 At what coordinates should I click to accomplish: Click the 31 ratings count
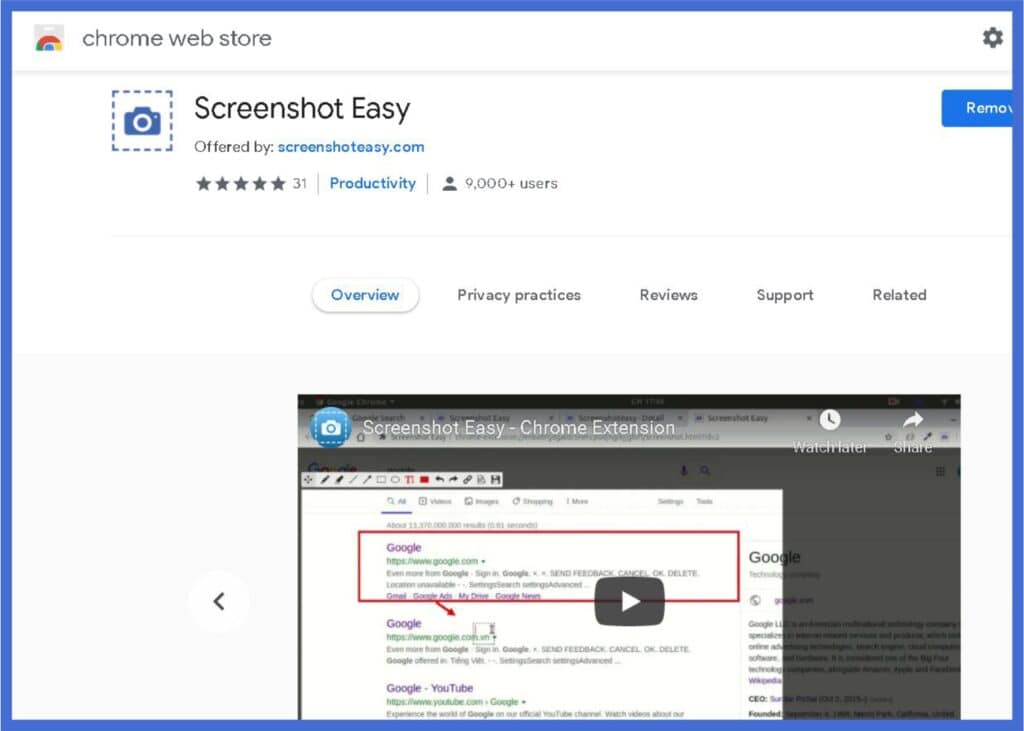pos(300,184)
